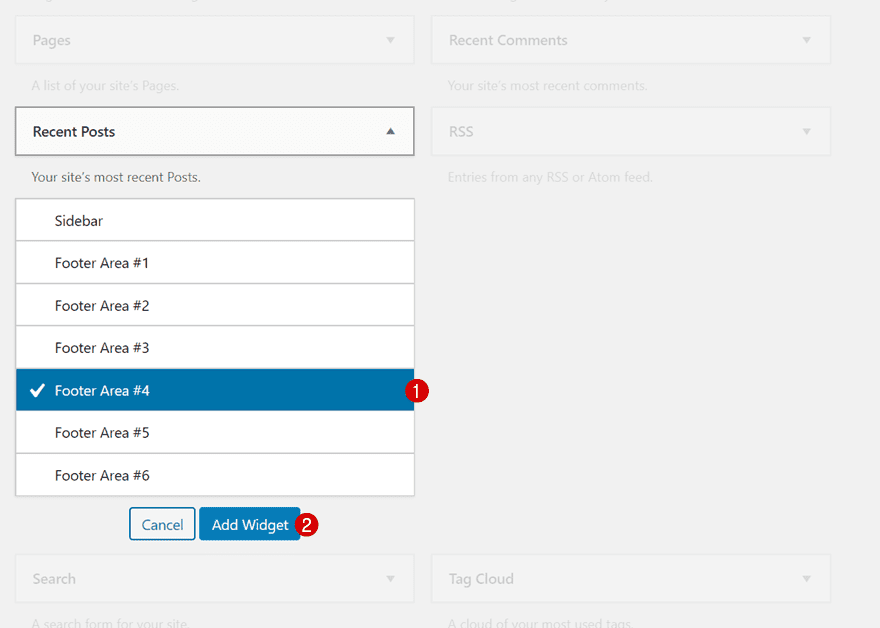Viewport: 880px width, 628px height.
Task: Open the RSS widget dropdown arrow
Action: click(808, 131)
